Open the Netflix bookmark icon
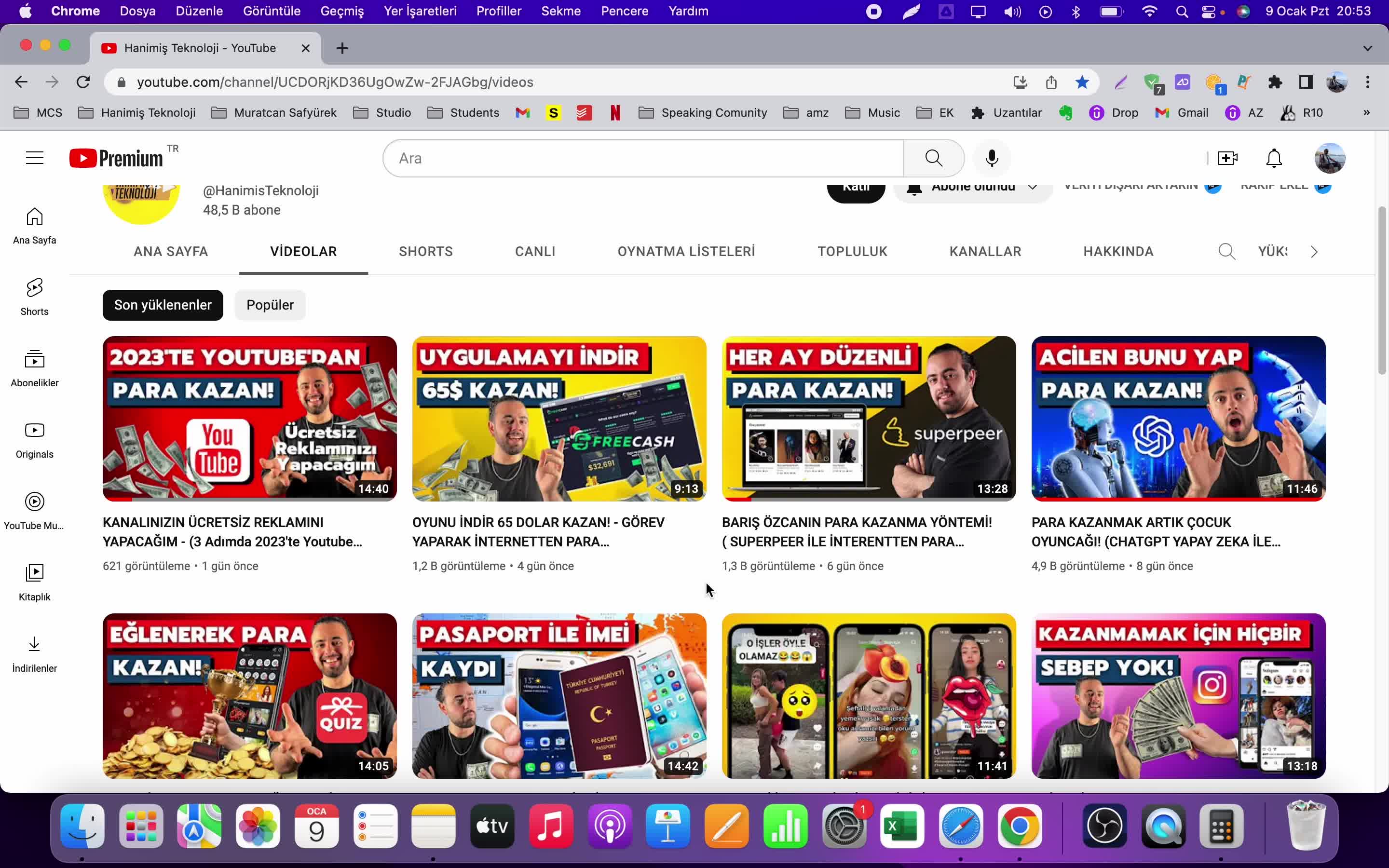Image resolution: width=1389 pixels, height=868 pixels. [x=615, y=112]
